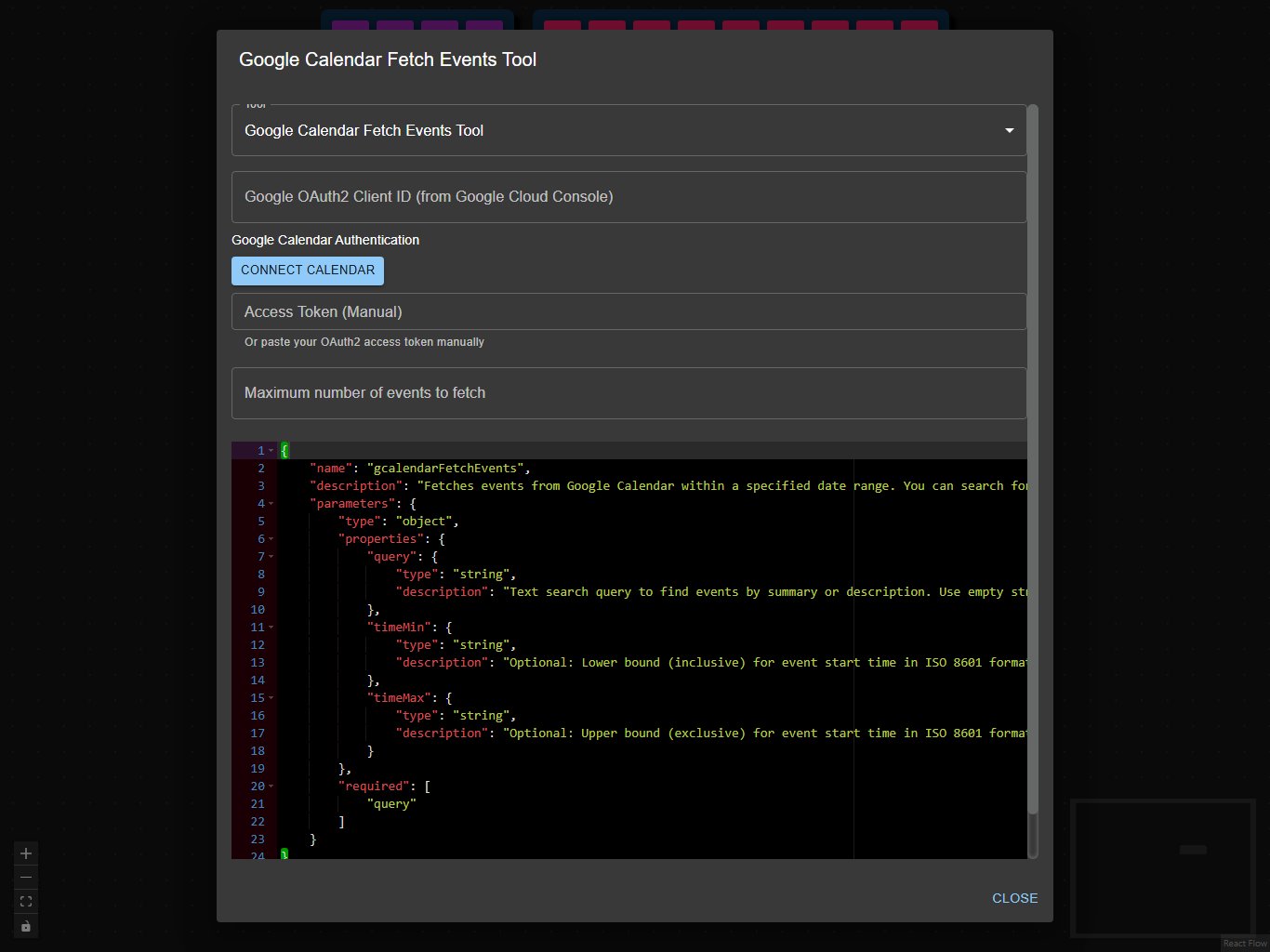Viewport: 1270px width, 952px height.
Task: Click the Maximum number of events field
Action: [x=628, y=393]
